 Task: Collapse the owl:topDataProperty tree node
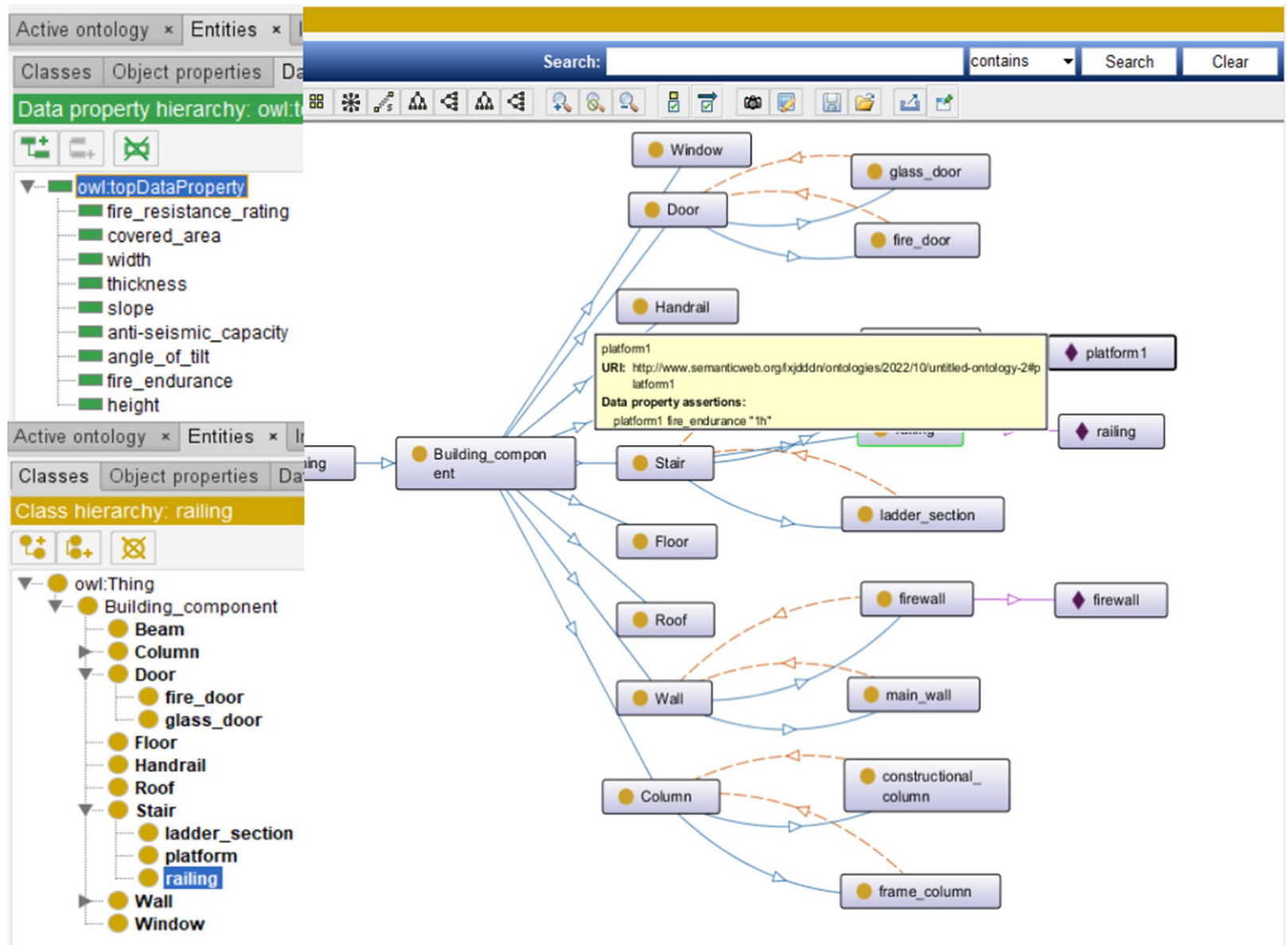point(27,186)
